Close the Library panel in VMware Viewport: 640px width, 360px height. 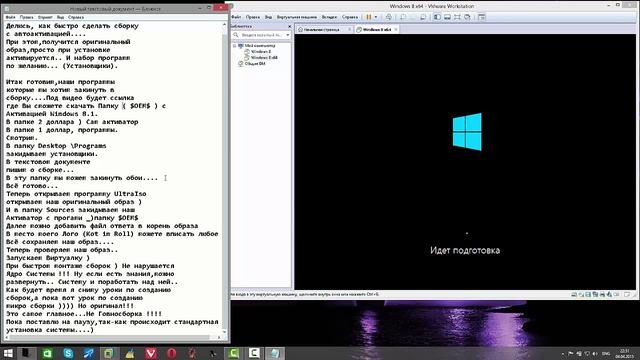click(x=289, y=27)
